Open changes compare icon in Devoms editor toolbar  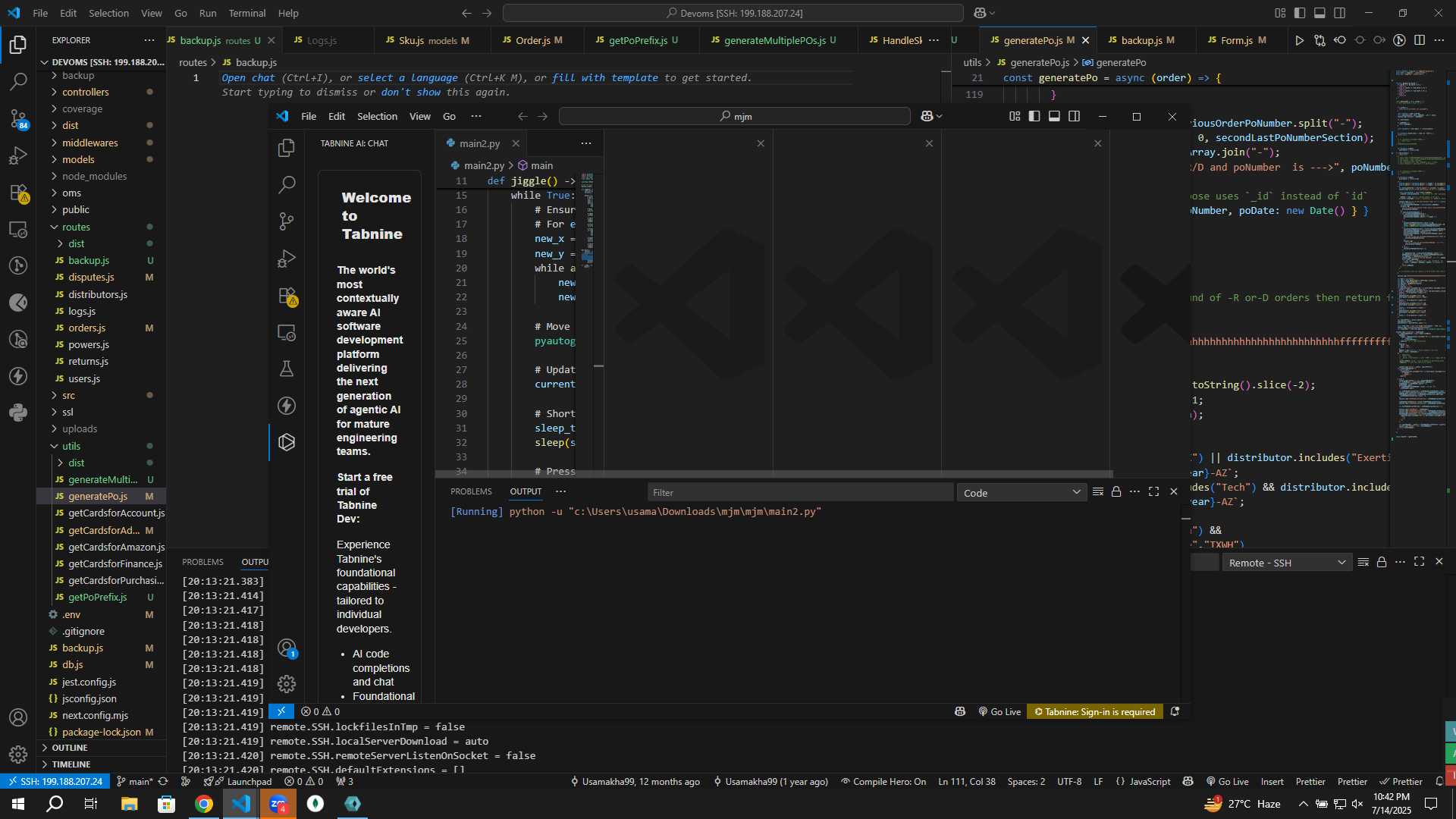coord(1319,40)
